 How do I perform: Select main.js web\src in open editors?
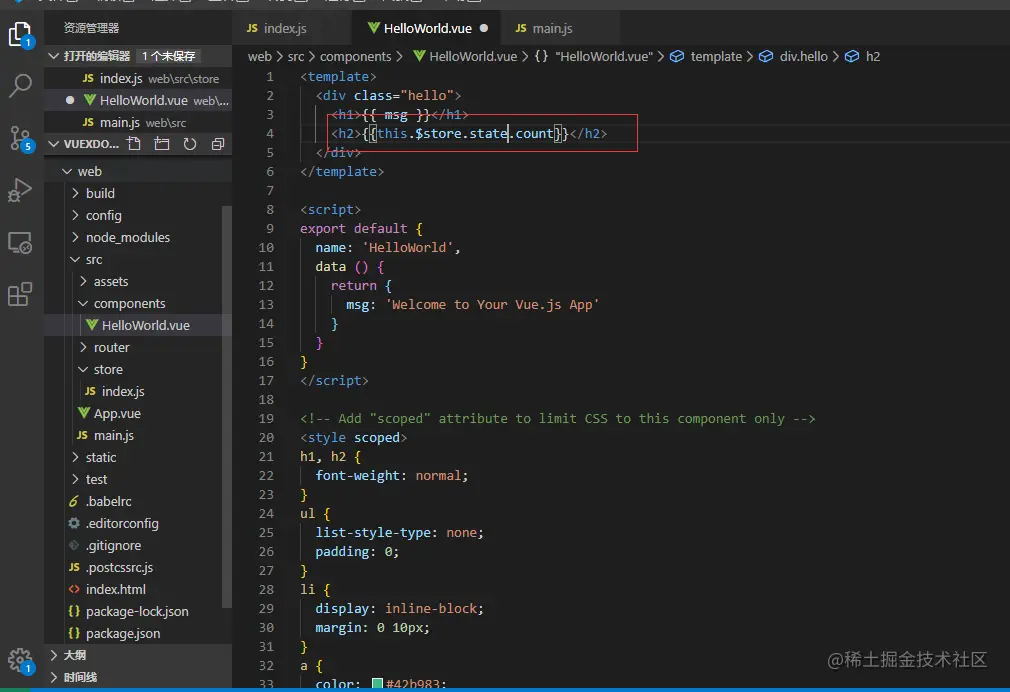[x=138, y=122]
